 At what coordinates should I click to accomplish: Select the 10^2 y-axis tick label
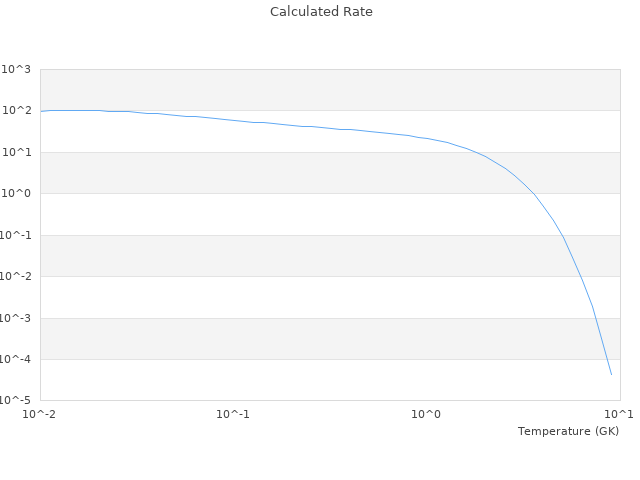click(x=16, y=111)
